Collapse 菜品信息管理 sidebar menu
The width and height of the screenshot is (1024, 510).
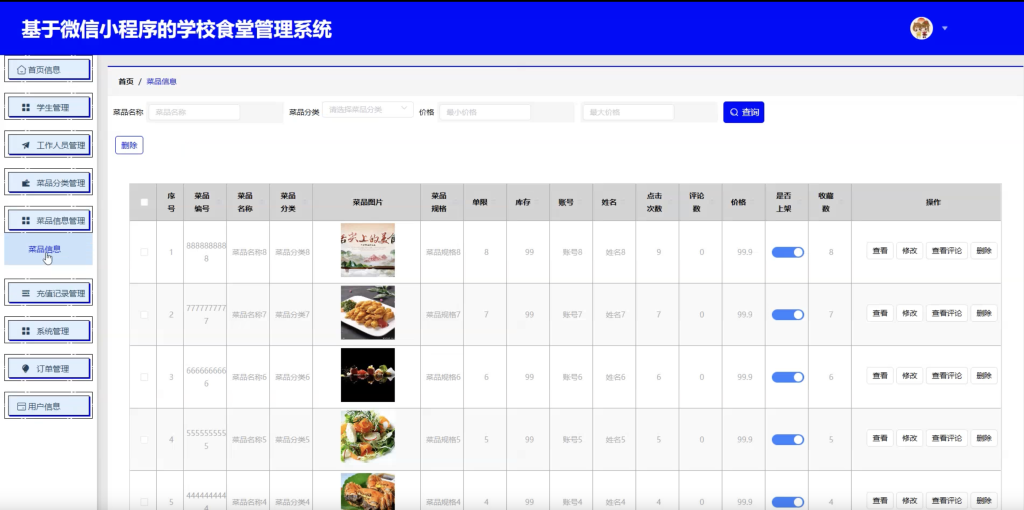(x=48, y=221)
